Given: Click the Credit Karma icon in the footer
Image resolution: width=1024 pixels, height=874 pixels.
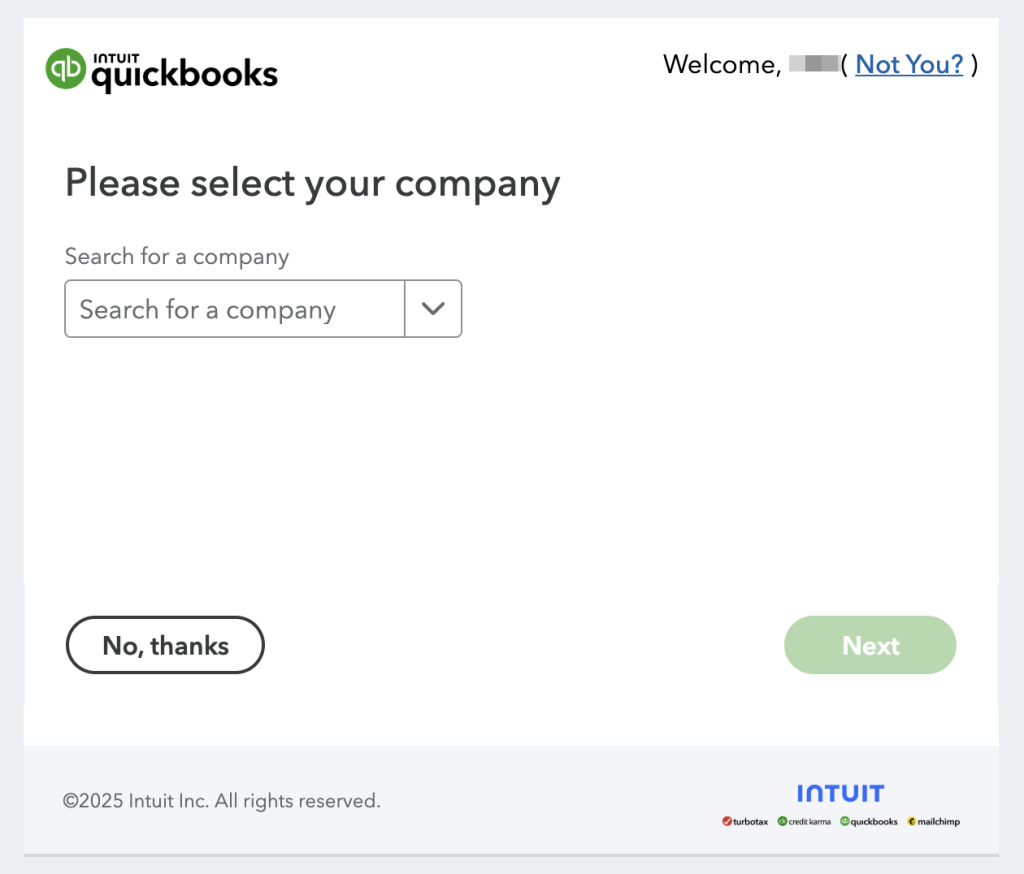Looking at the screenshot, I should click(780, 820).
